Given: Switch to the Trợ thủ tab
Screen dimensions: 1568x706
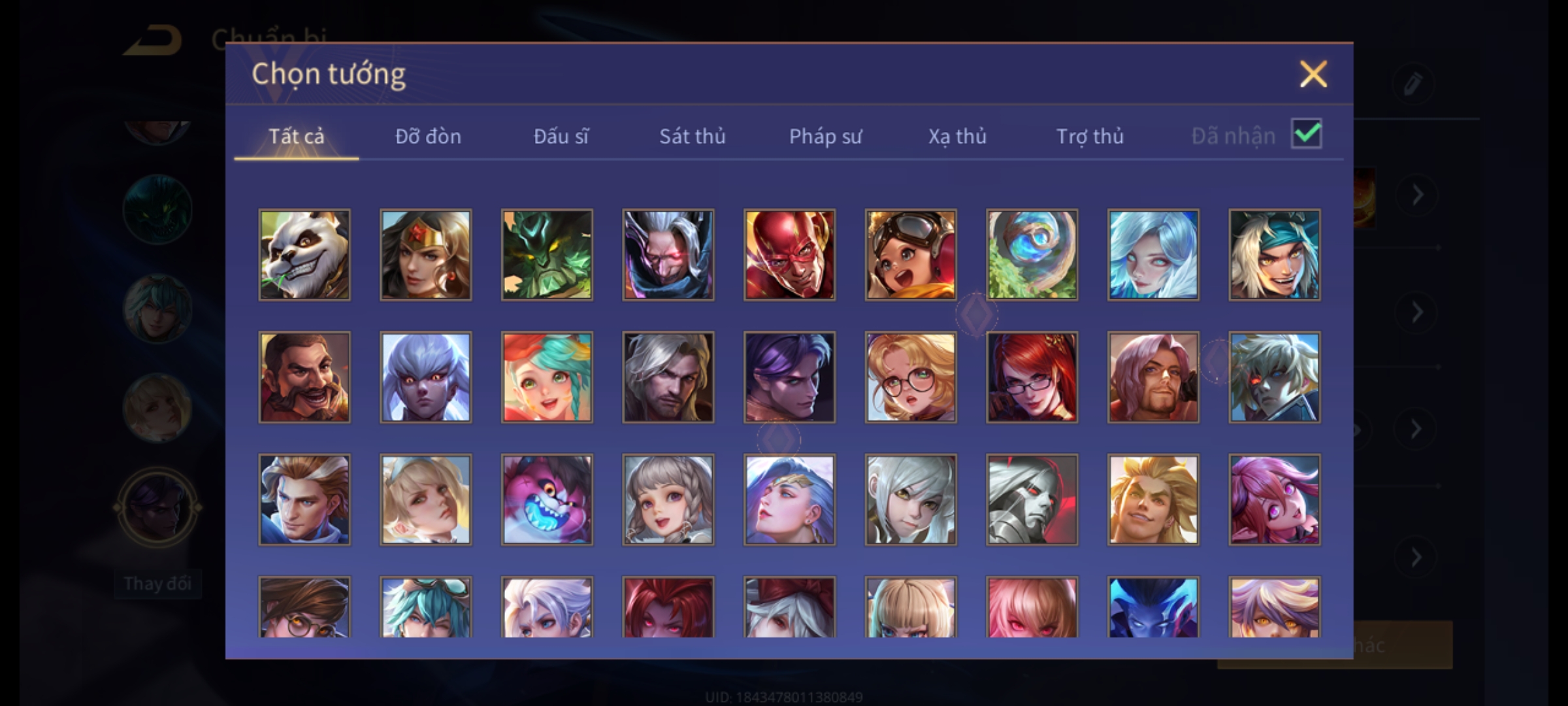Looking at the screenshot, I should coord(1090,136).
